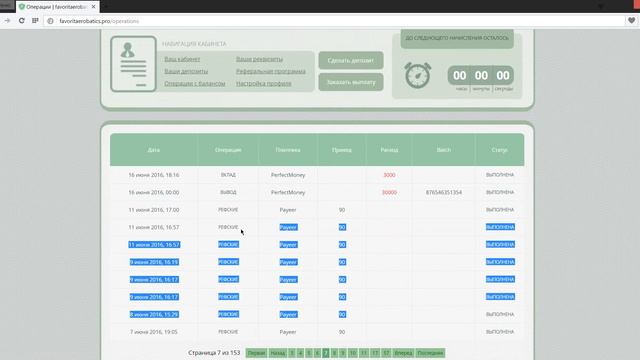Screen dimensions: 640x360
Task: Click the shield favicon on the Операции tab
Action: pos(22,7)
